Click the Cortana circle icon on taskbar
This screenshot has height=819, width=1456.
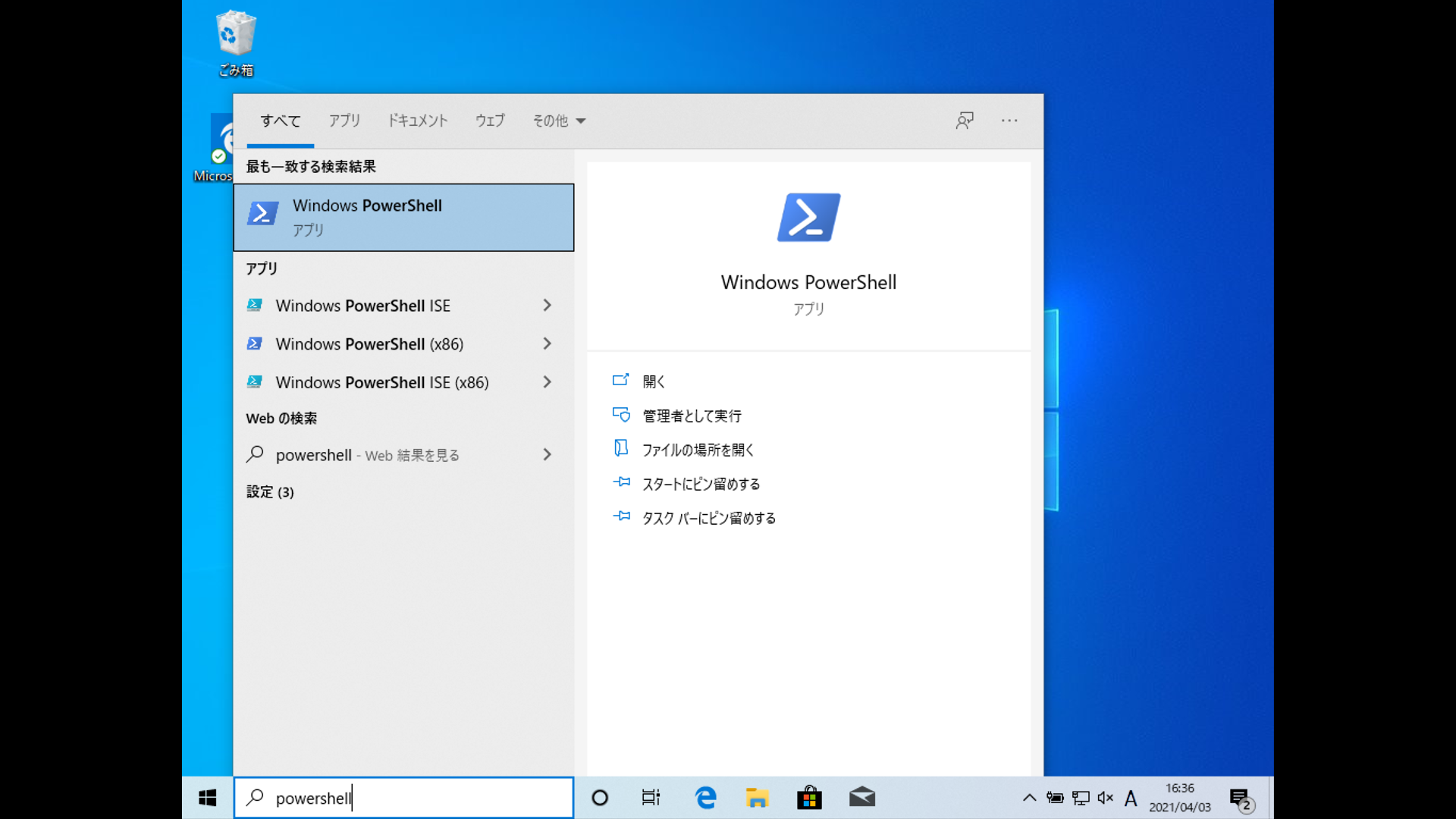(600, 798)
